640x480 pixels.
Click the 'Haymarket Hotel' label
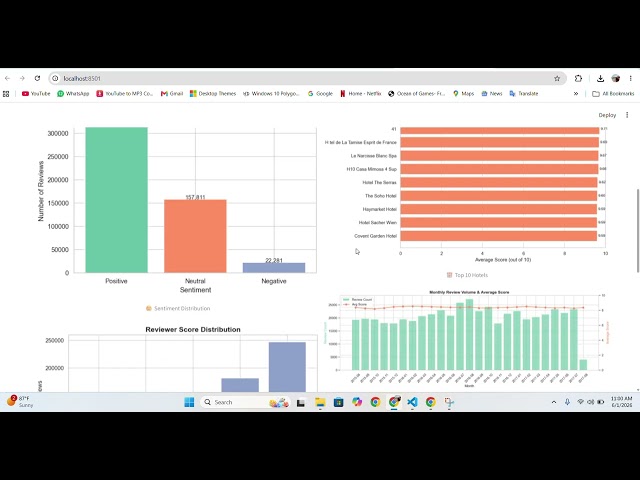point(380,209)
